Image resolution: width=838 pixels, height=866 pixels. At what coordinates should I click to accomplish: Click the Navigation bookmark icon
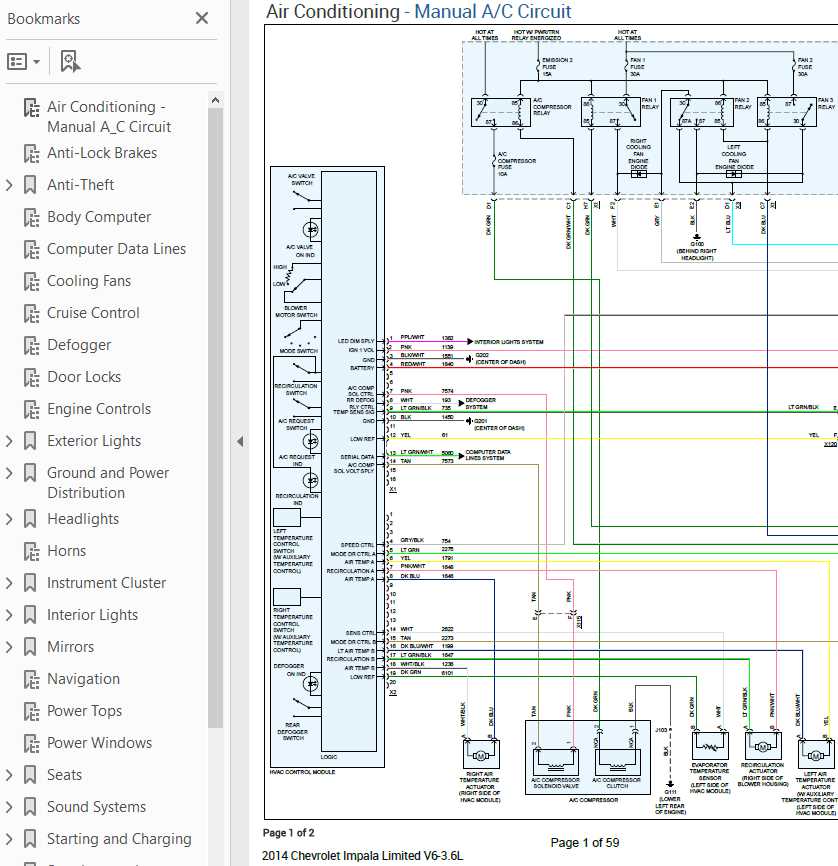(31, 679)
